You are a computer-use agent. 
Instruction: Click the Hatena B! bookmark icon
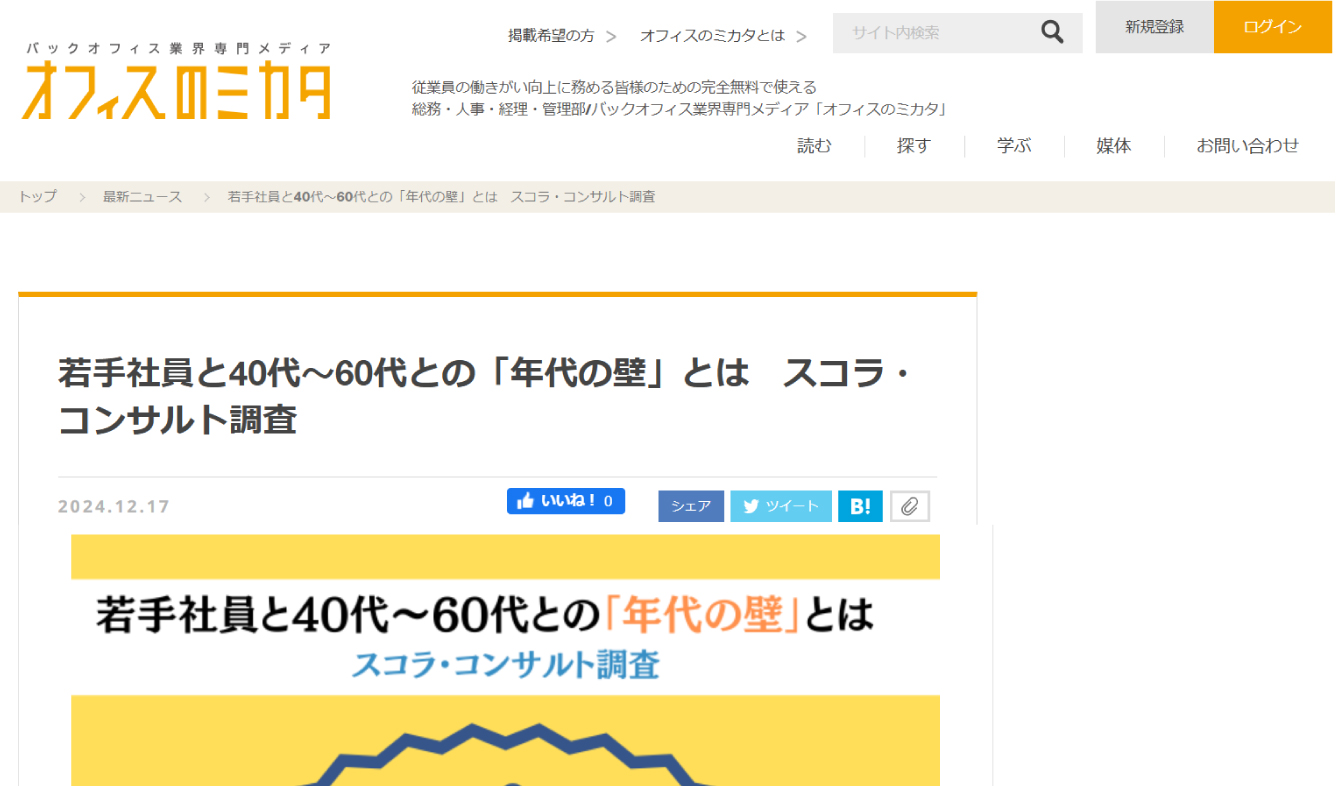pos(860,507)
